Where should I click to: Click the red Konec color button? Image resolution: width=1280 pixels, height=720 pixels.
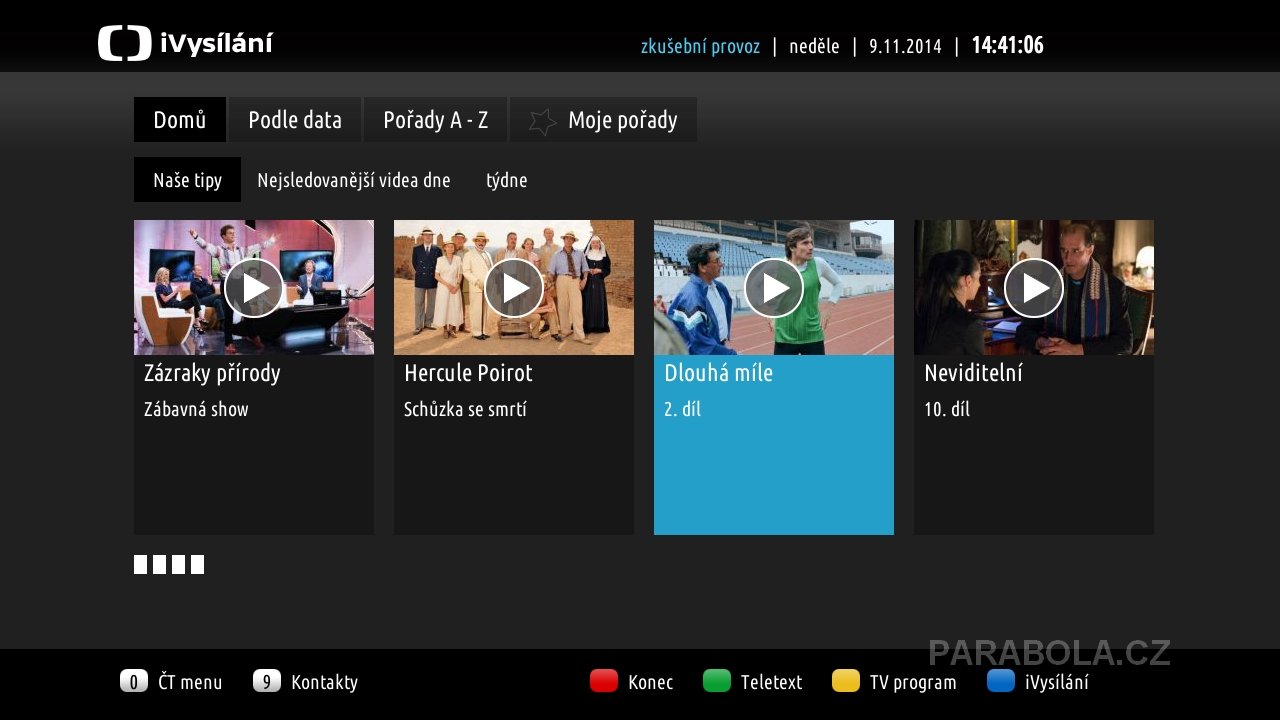click(604, 681)
